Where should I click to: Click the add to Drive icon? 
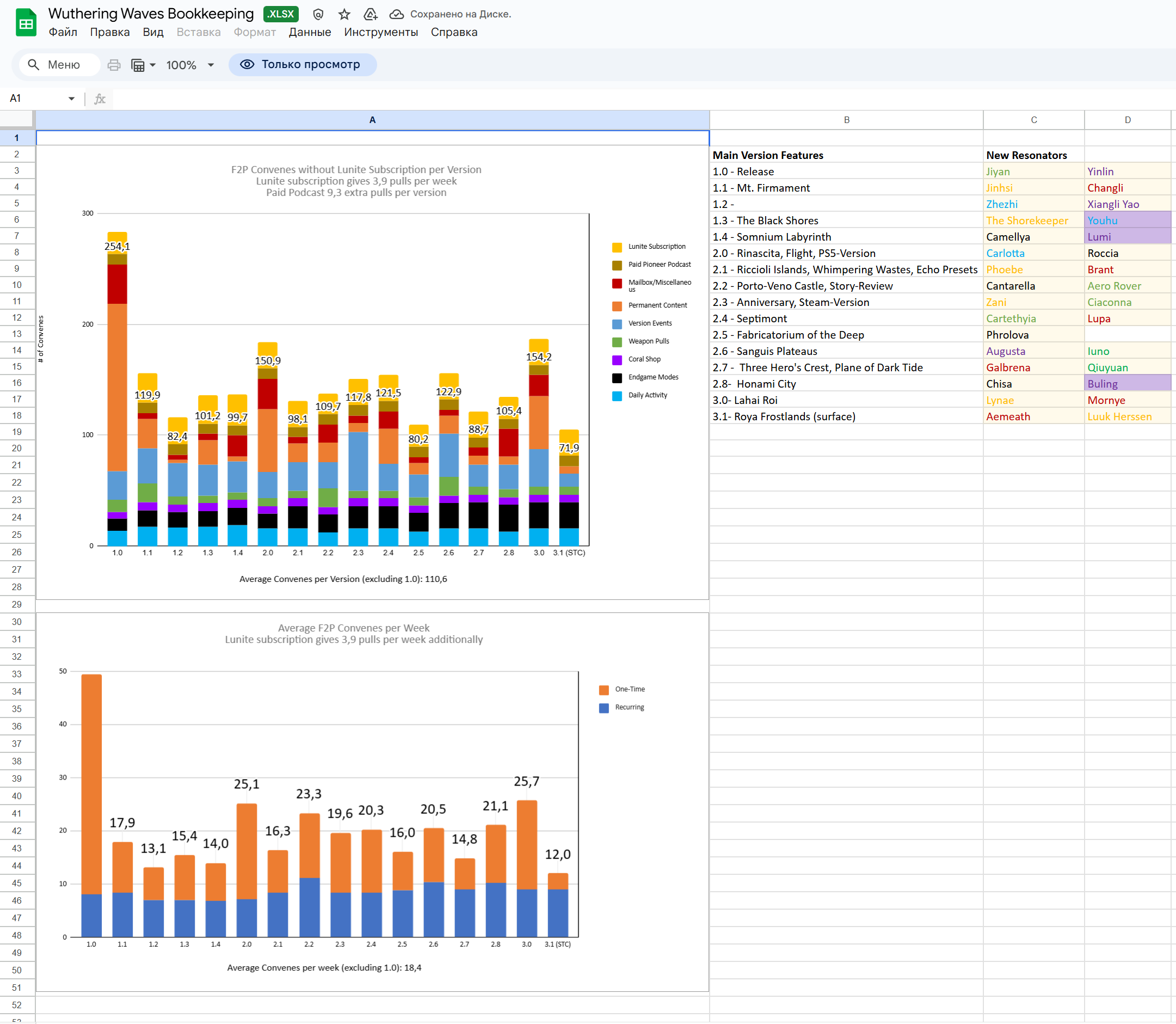(370, 14)
